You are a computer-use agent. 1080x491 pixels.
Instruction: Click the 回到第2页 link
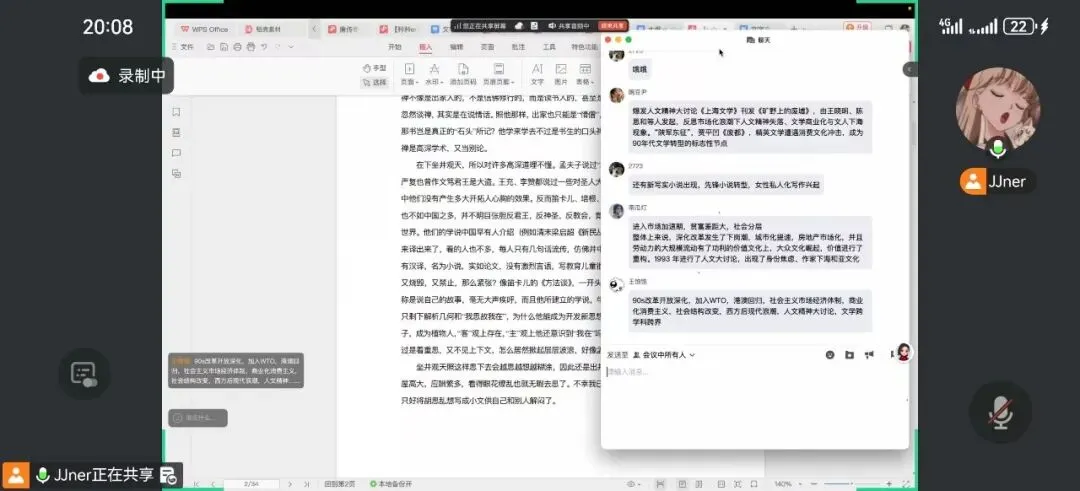(339, 484)
